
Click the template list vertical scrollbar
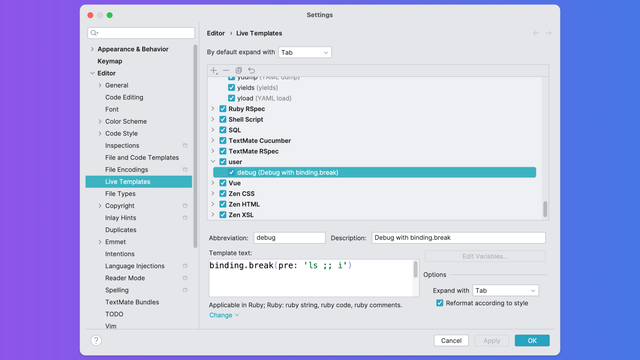(x=545, y=209)
